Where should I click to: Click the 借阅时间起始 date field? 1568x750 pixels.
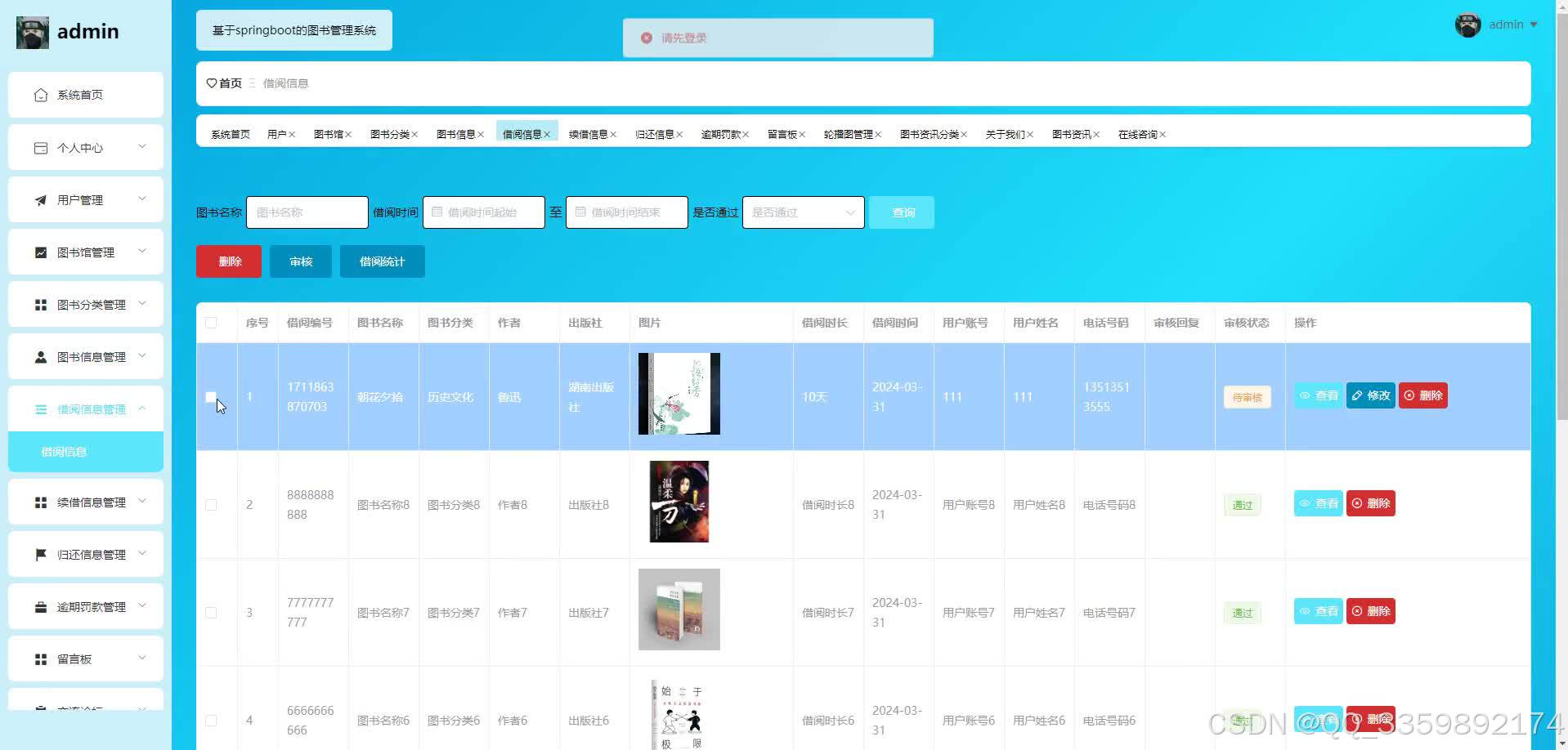(x=484, y=212)
